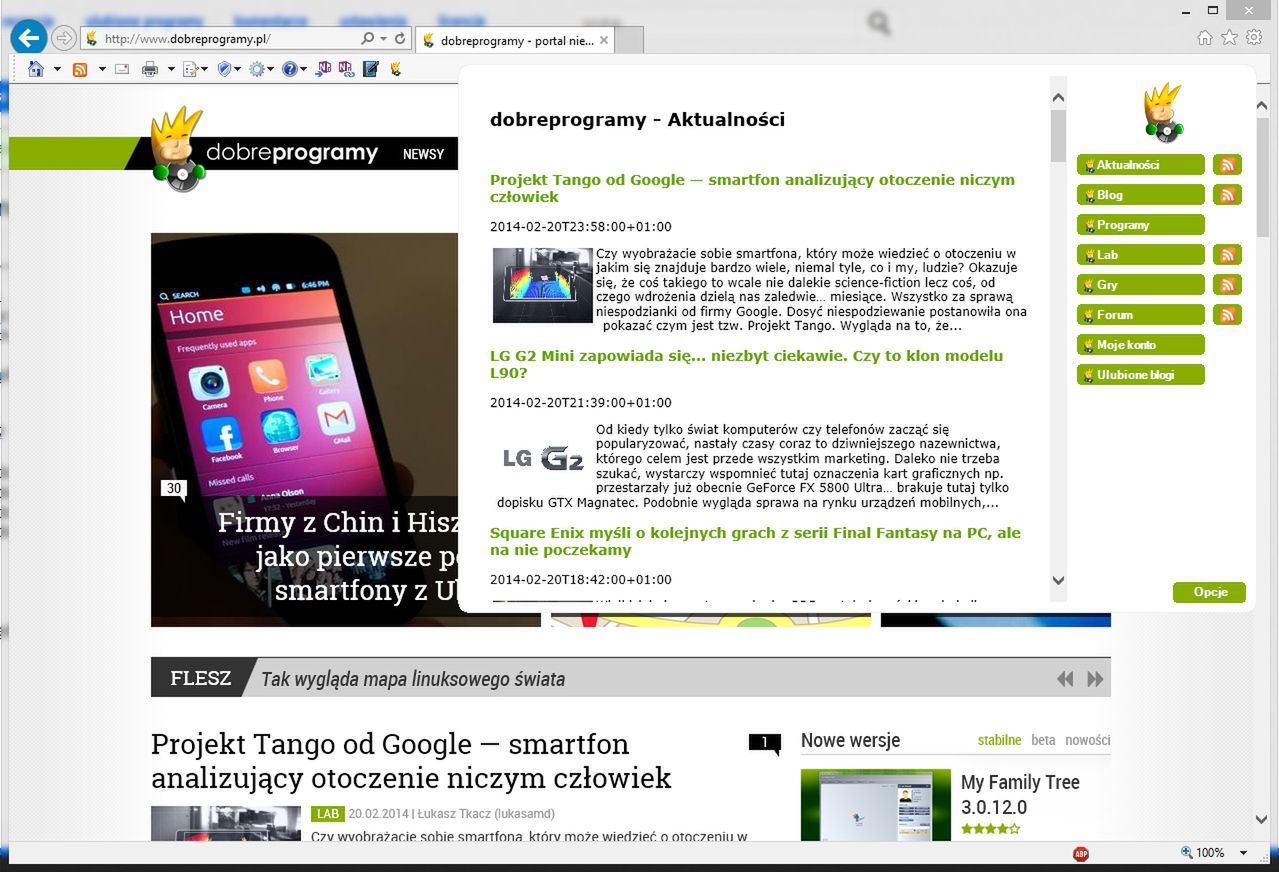Screen dimensions: 1279x872
Task: Click the Projekt Tango thumbnail in popup
Action: pyautogui.click(x=543, y=285)
